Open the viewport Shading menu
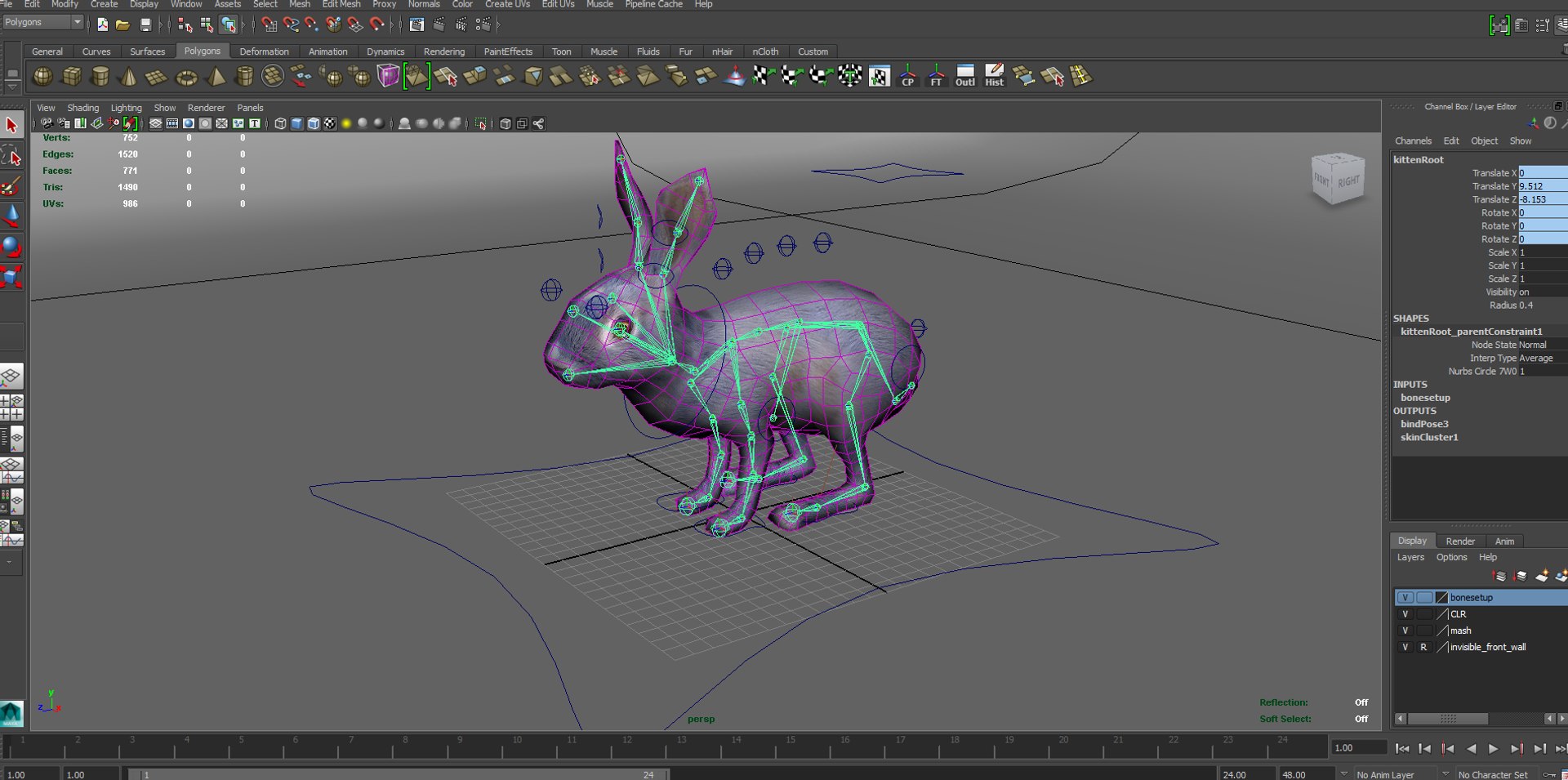Viewport: 1568px width, 780px height. (82, 108)
